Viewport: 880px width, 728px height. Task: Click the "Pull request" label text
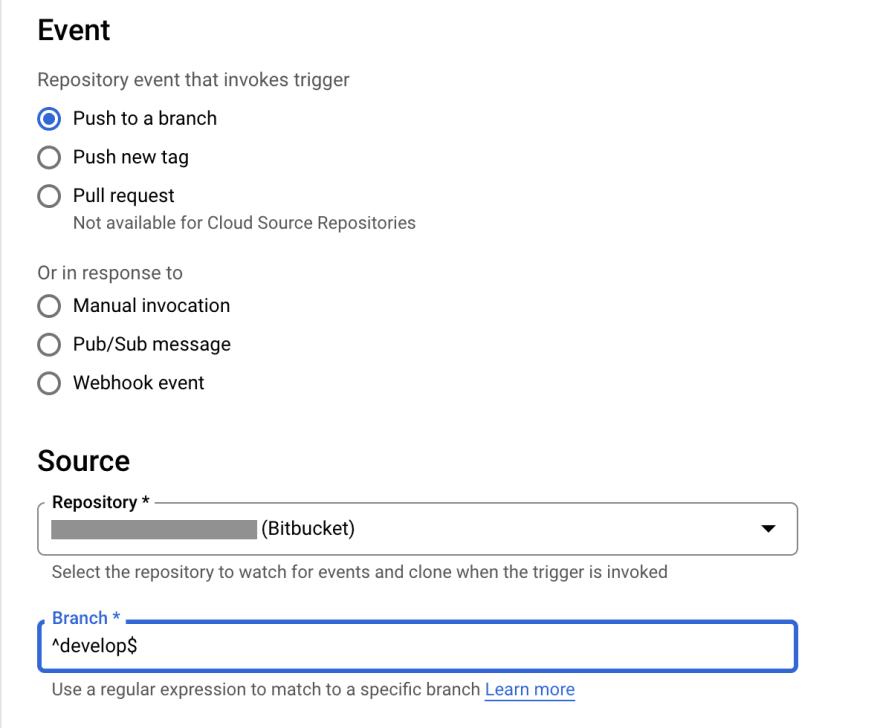click(123, 196)
